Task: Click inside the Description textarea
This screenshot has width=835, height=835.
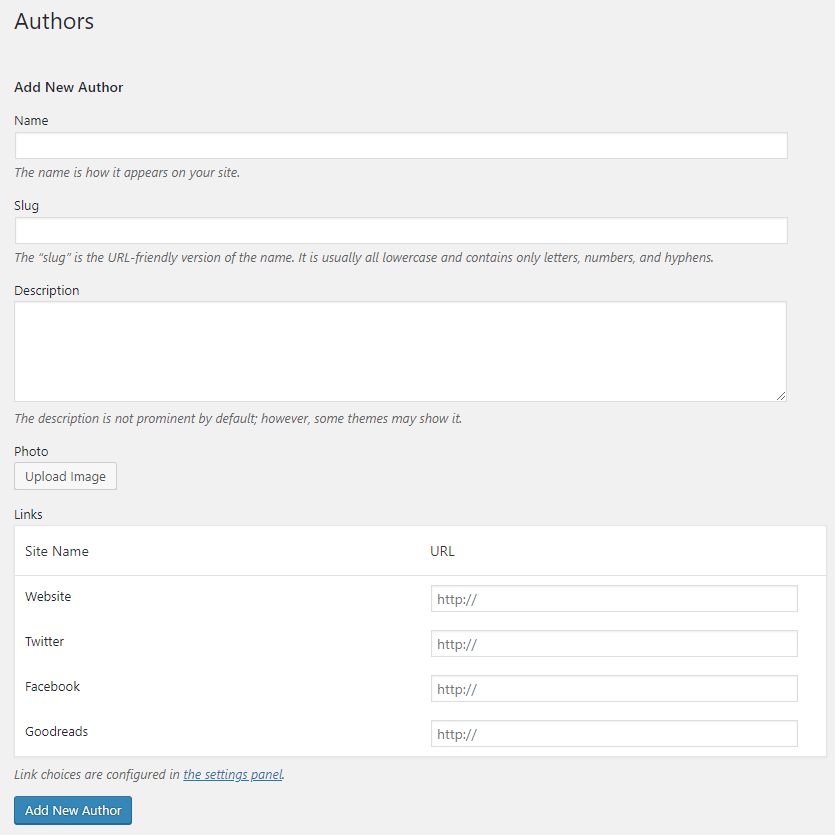Action: pyautogui.click(x=400, y=351)
